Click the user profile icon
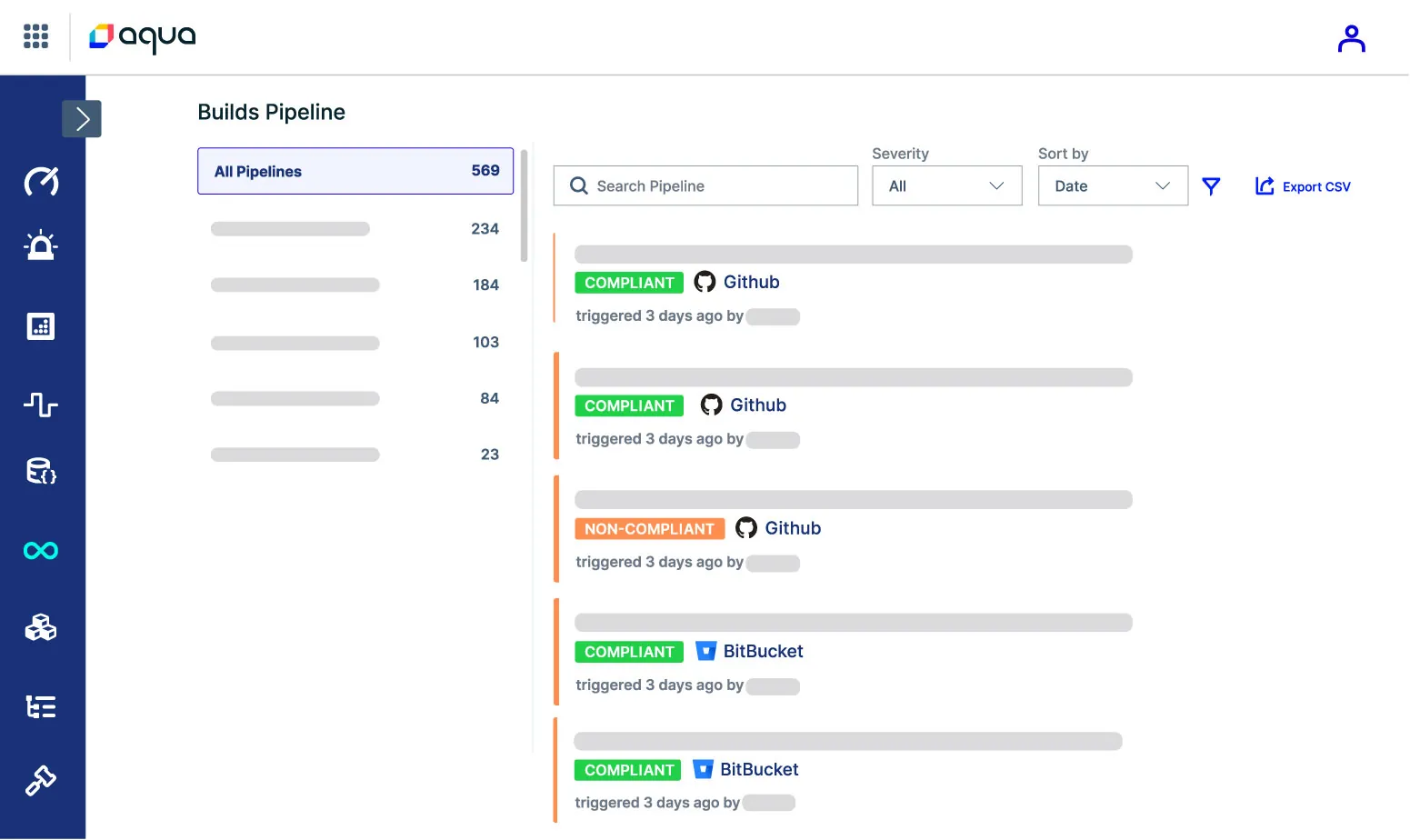Viewport: 1410px width, 840px height. point(1351,38)
